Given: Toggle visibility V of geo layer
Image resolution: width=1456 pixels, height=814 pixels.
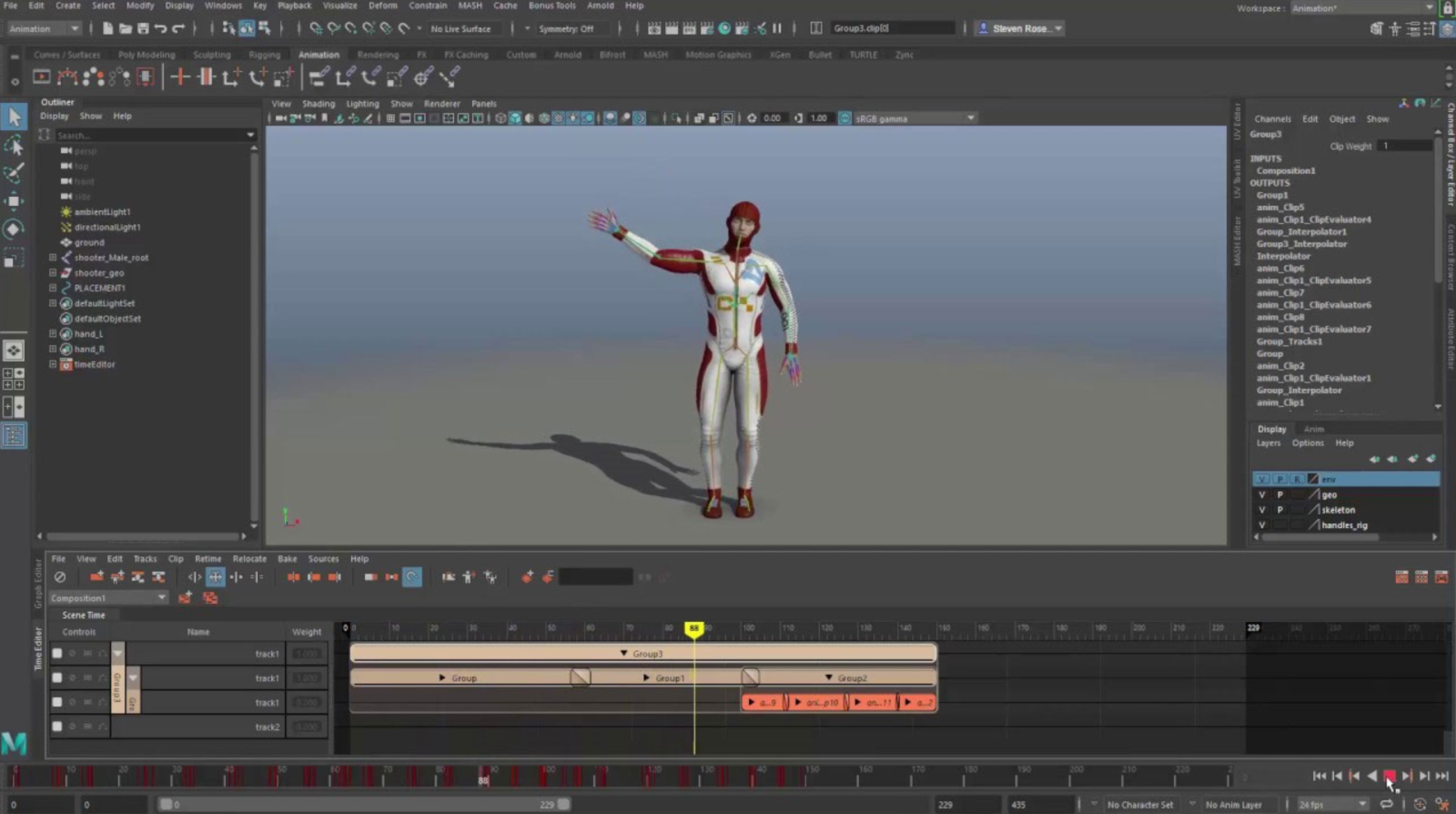Looking at the screenshot, I should [1261, 495].
